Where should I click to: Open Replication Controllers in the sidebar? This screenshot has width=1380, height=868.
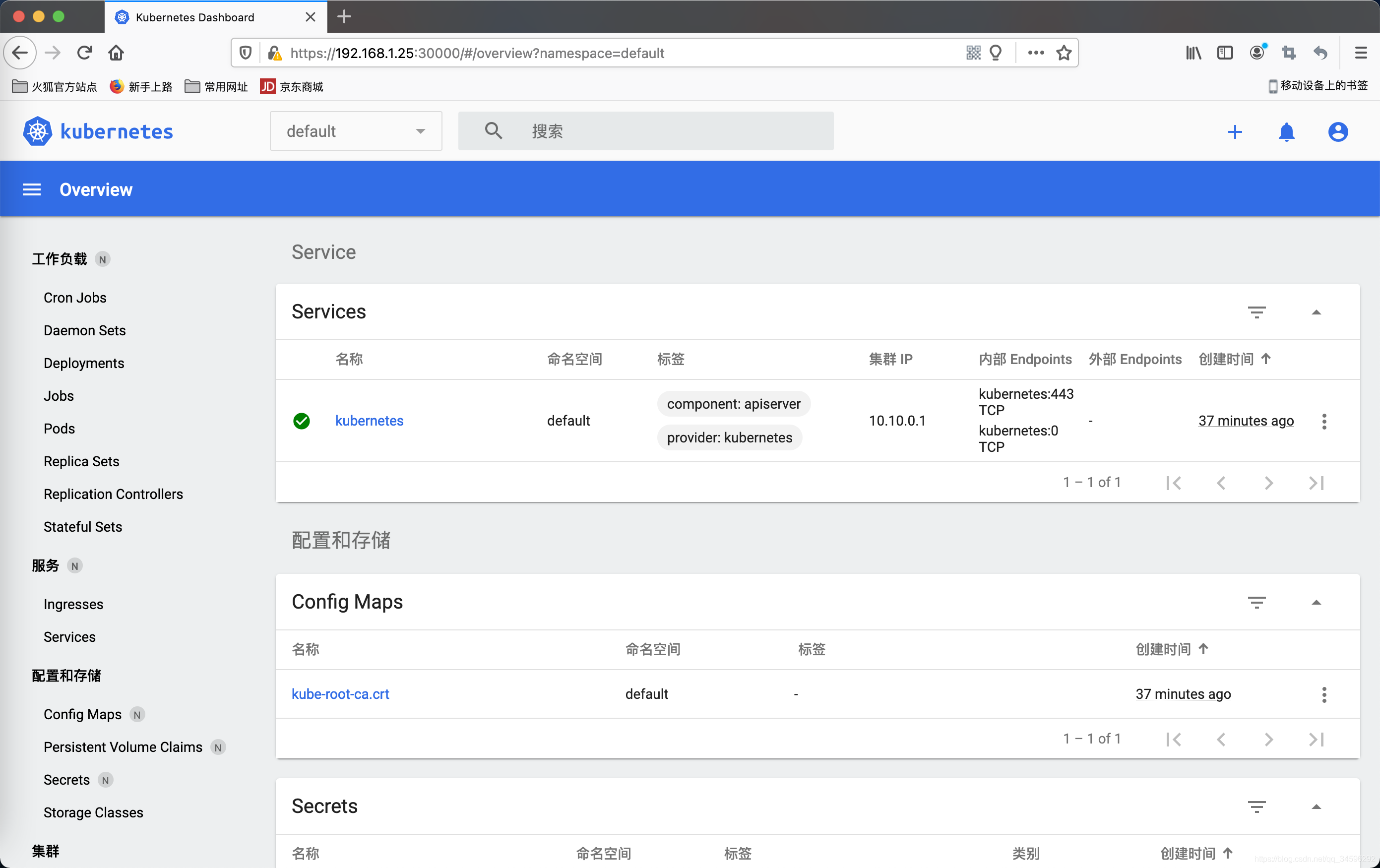[x=114, y=494]
